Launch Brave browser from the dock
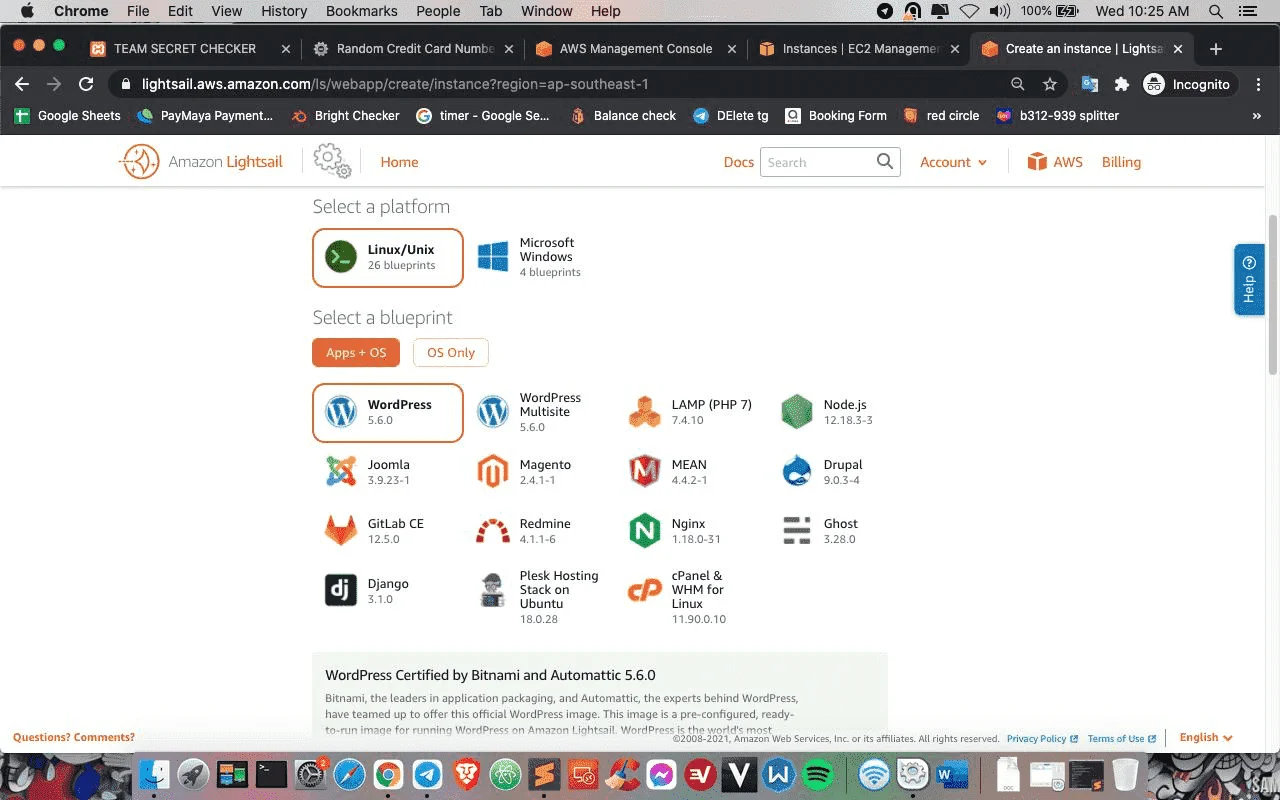The image size is (1280, 800). coord(467,774)
